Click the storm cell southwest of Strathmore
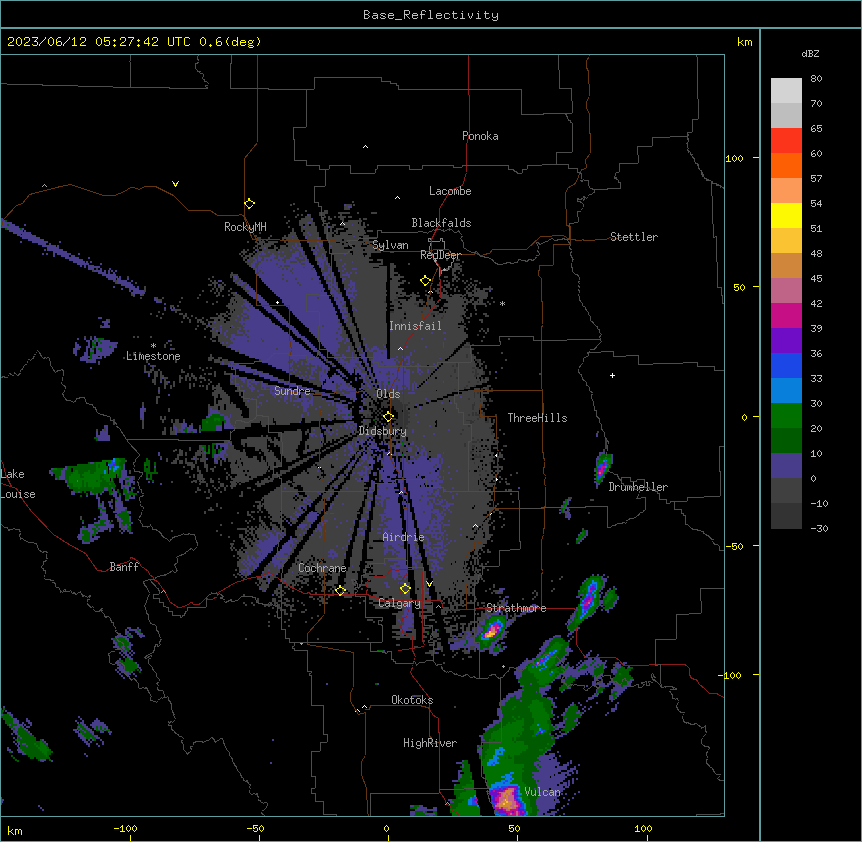Screen dimensions: 862x842 492,630
